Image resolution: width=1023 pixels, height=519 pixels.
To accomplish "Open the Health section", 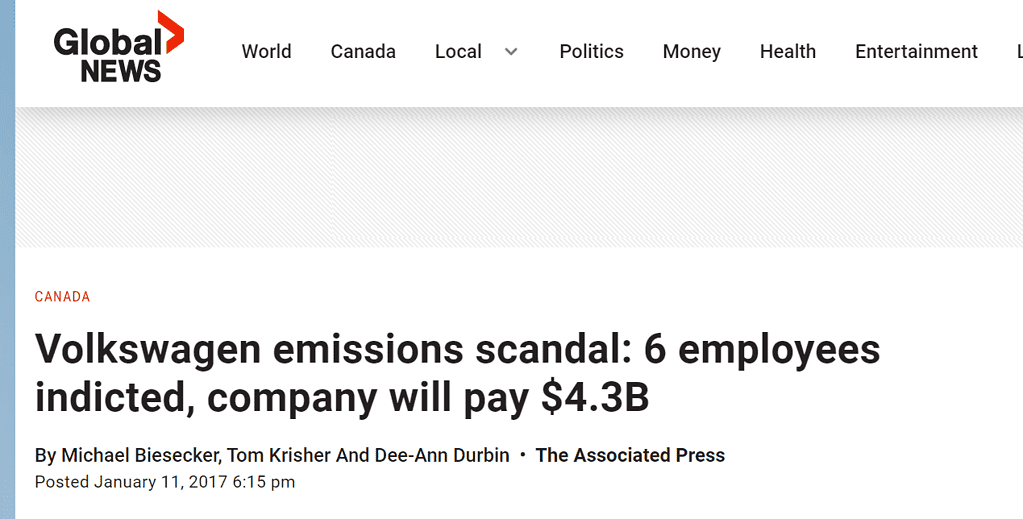I will click(x=787, y=52).
